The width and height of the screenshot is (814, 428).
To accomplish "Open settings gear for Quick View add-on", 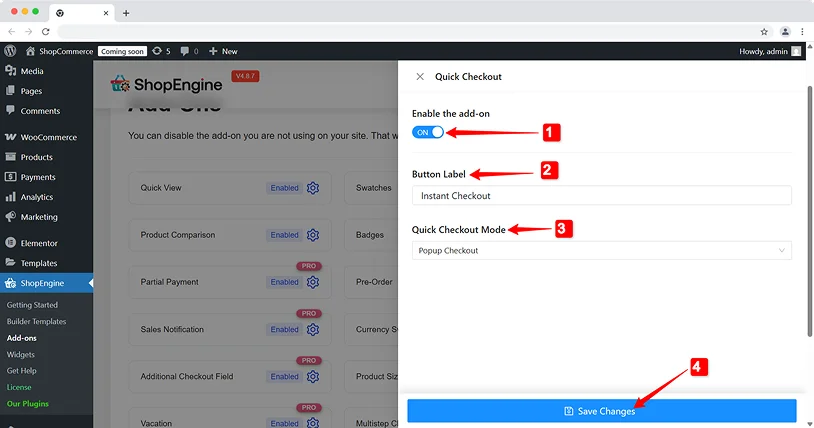I will coord(313,188).
